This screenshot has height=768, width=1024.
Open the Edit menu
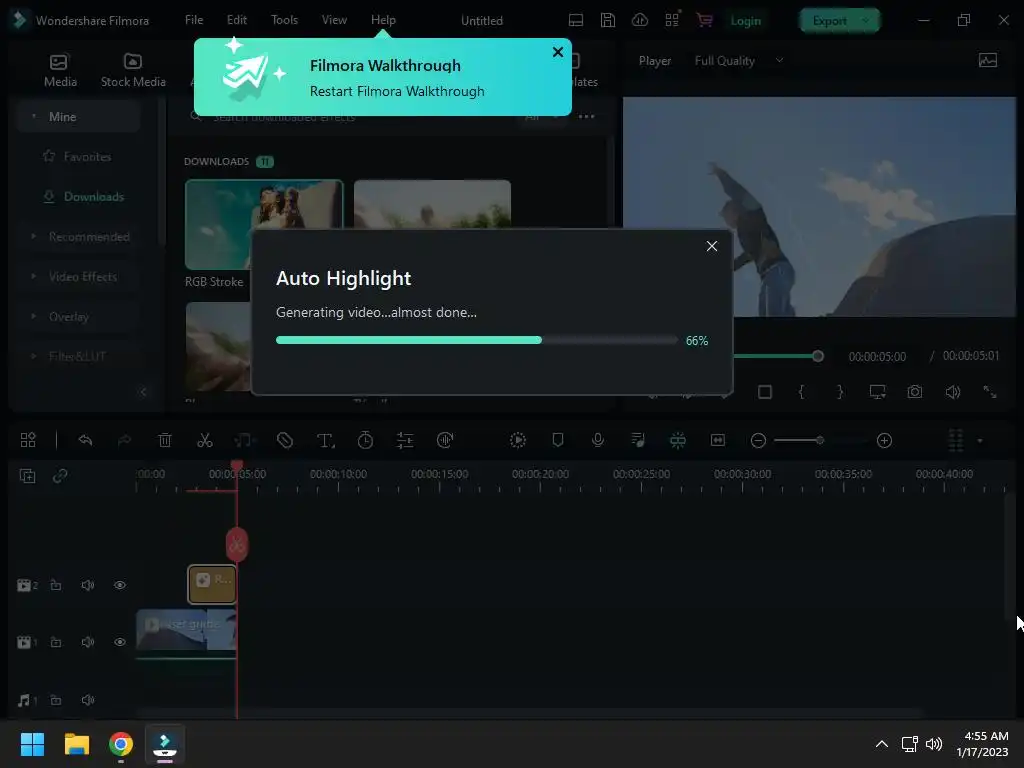coord(237,20)
